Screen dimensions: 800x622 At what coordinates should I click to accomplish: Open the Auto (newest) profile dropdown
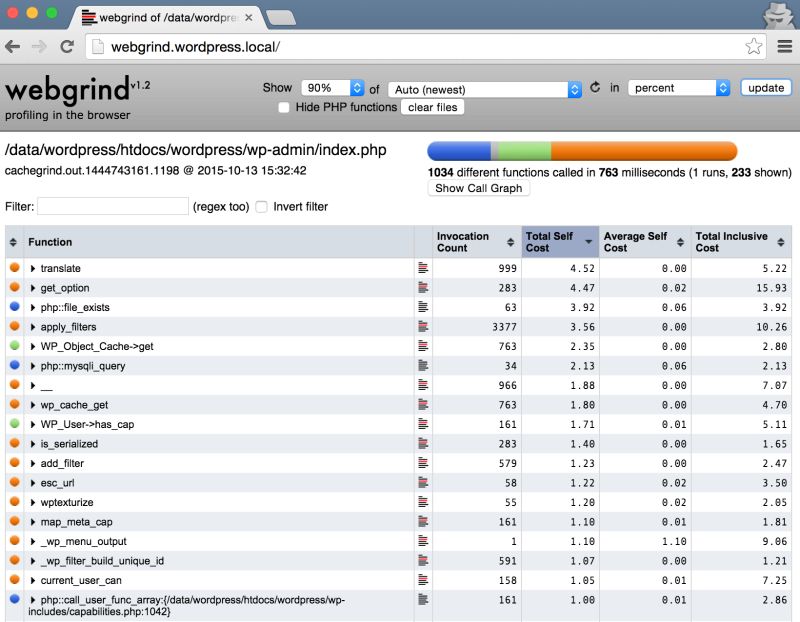click(485, 88)
